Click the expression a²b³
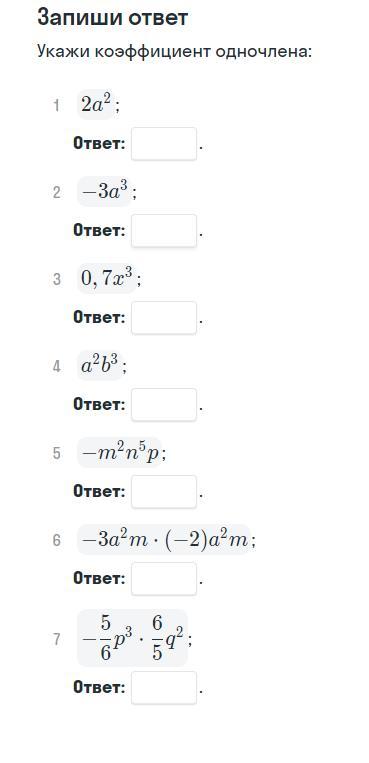This screenshot has width=369, height=763. pyautogui.click(x=100, y=366)
